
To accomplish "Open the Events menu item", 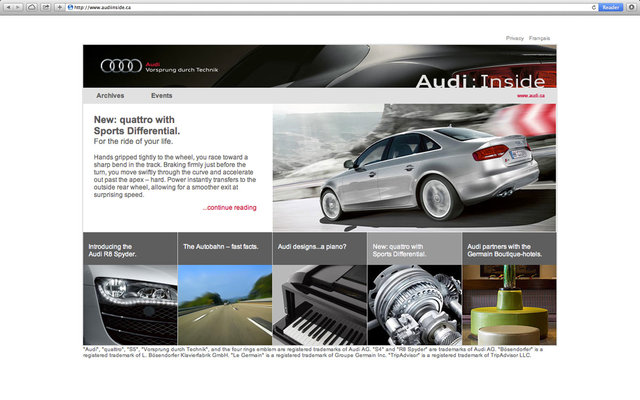I will pyautogui.click(x=162, y=96).
